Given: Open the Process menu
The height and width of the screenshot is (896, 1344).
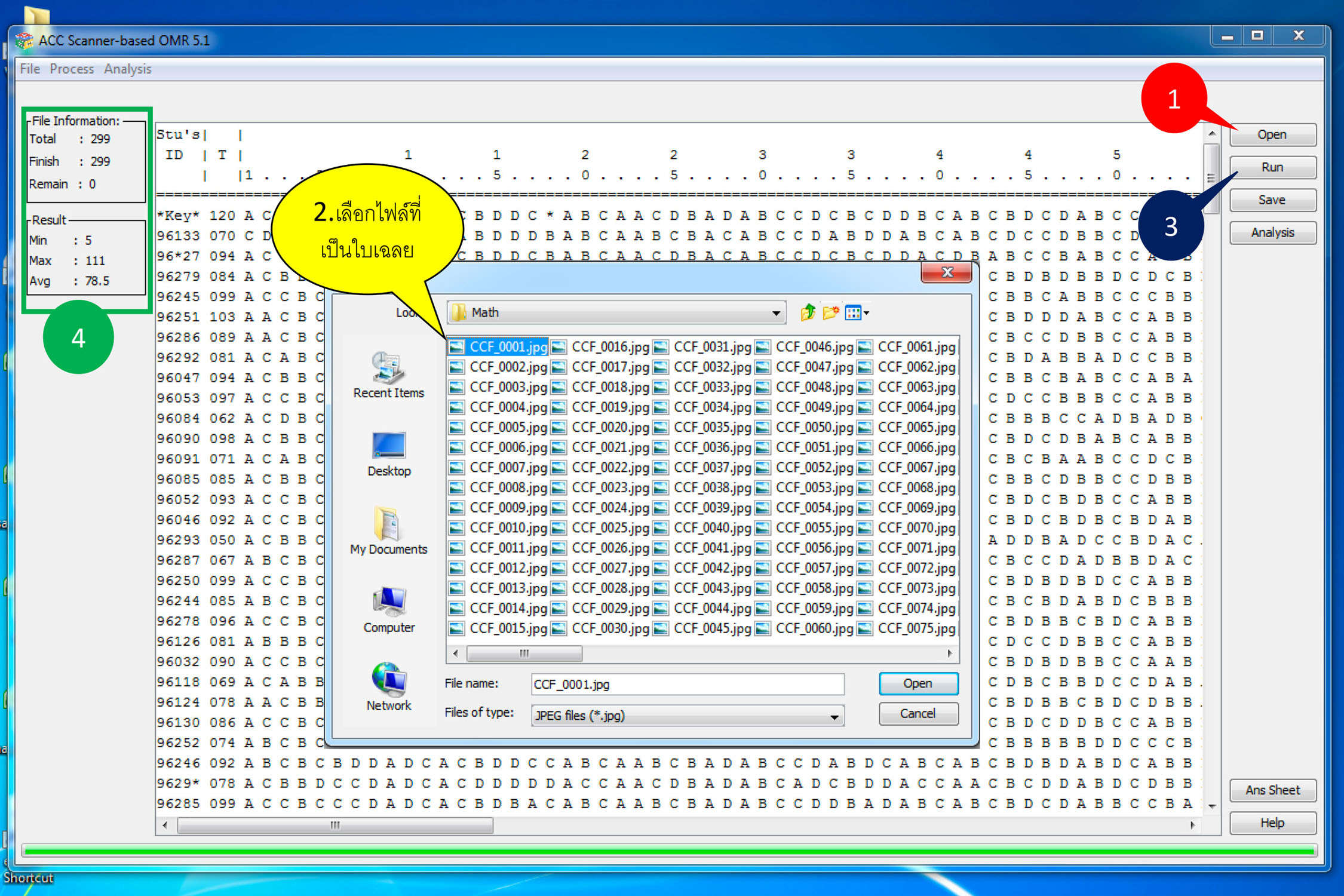Looking at the screenshot, I should 71,69.
